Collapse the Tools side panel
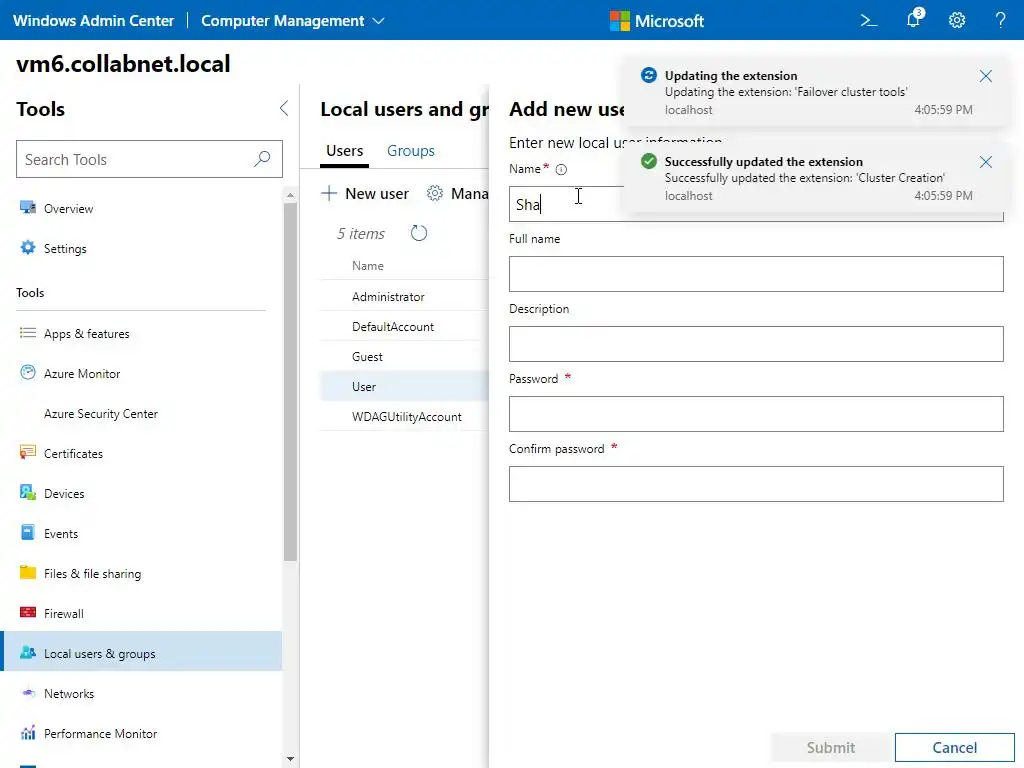This screenshot has height=768, width=1024. coord(284,109)
